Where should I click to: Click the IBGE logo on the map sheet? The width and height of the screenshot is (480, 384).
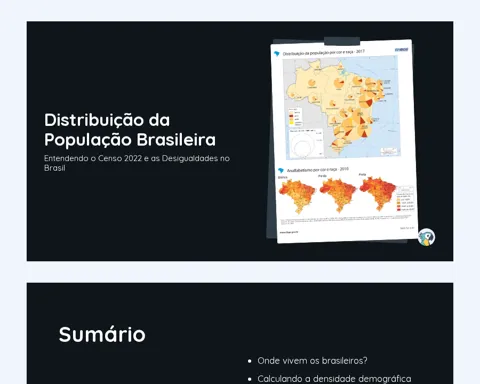(402, 50)
